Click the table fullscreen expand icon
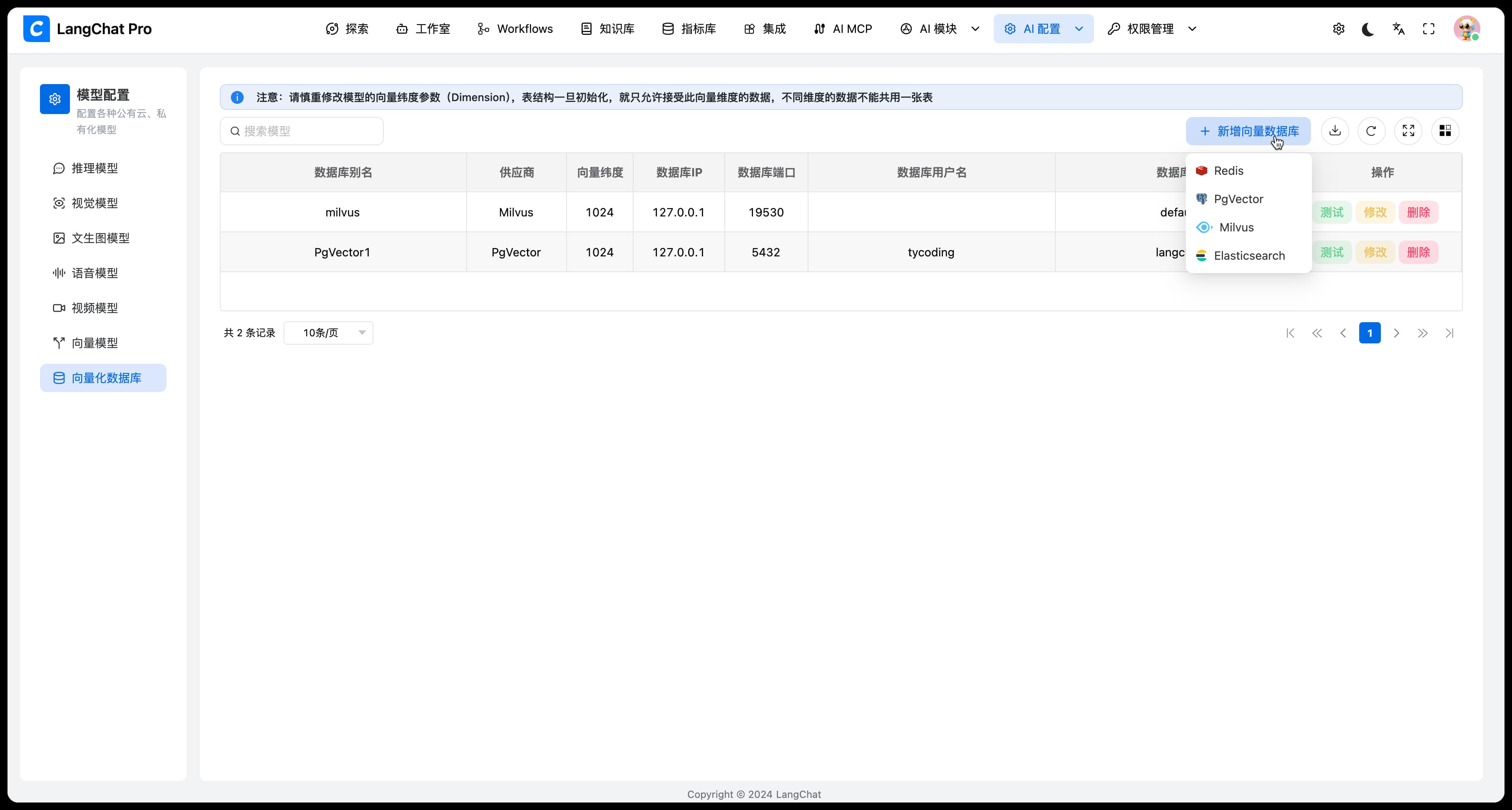 point(1408,131)
